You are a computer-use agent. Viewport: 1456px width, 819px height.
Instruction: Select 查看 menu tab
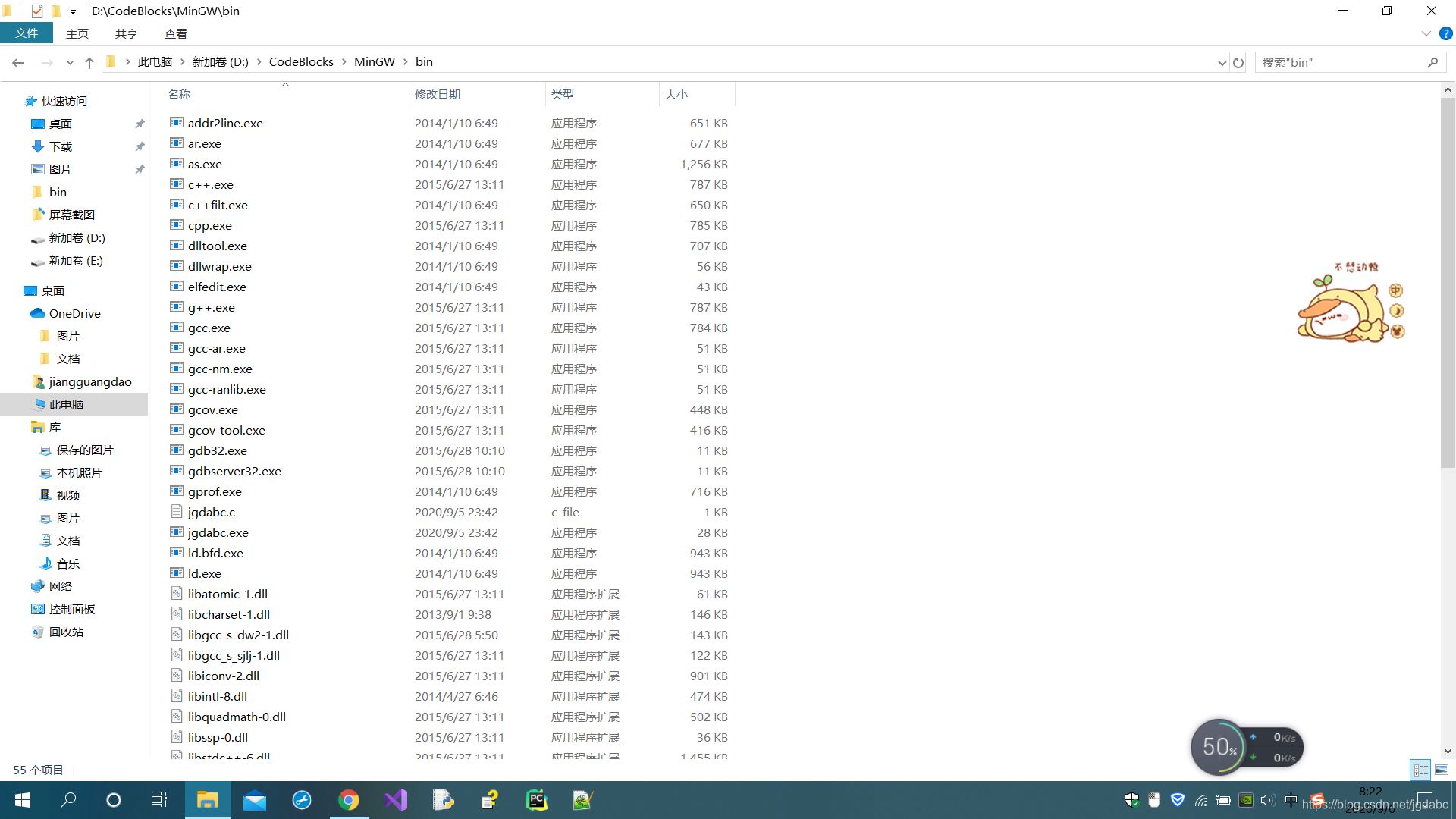coord(175,33)
